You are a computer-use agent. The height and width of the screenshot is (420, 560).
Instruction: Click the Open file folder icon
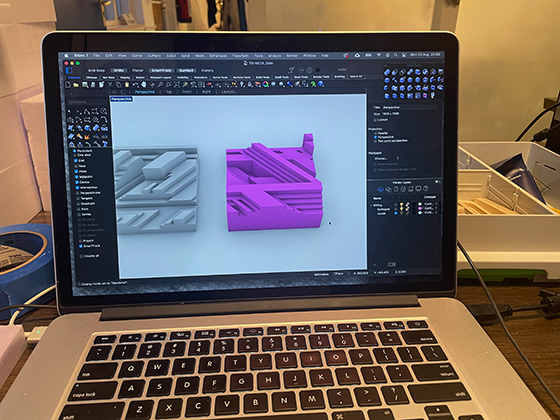(76, 85)
